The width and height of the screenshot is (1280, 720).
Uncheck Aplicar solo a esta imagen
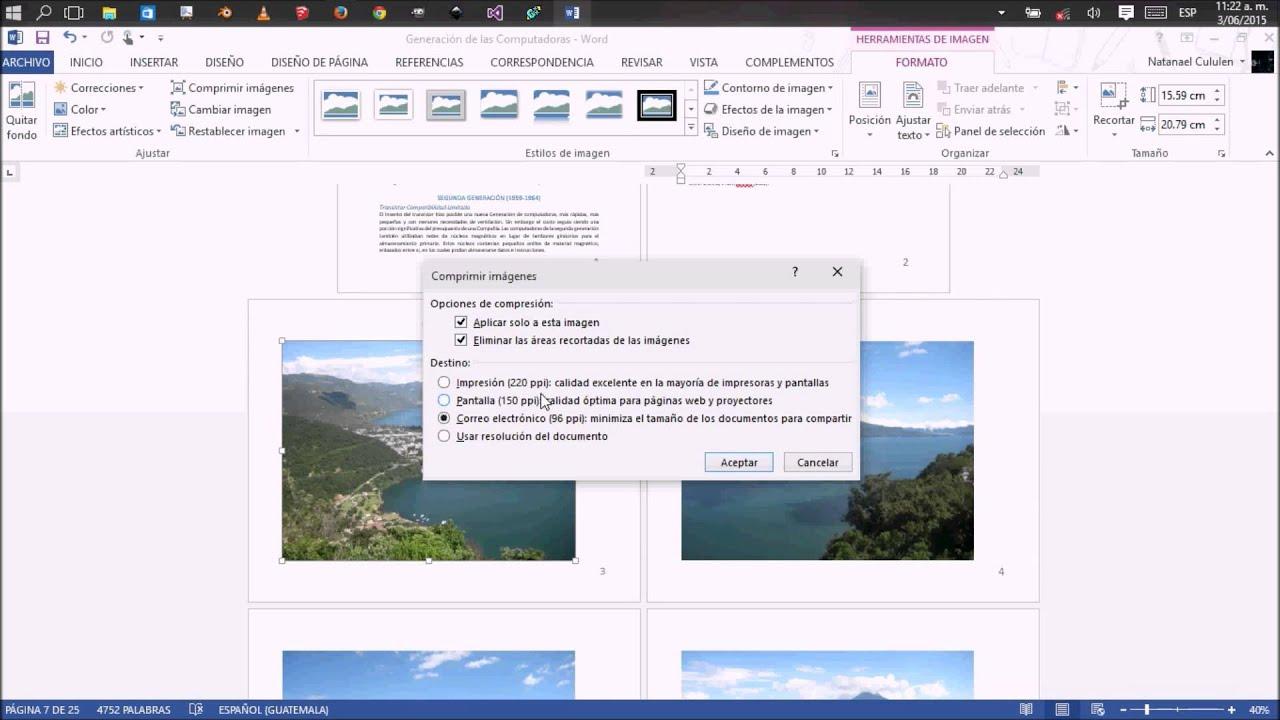click(x=461, y=322)
